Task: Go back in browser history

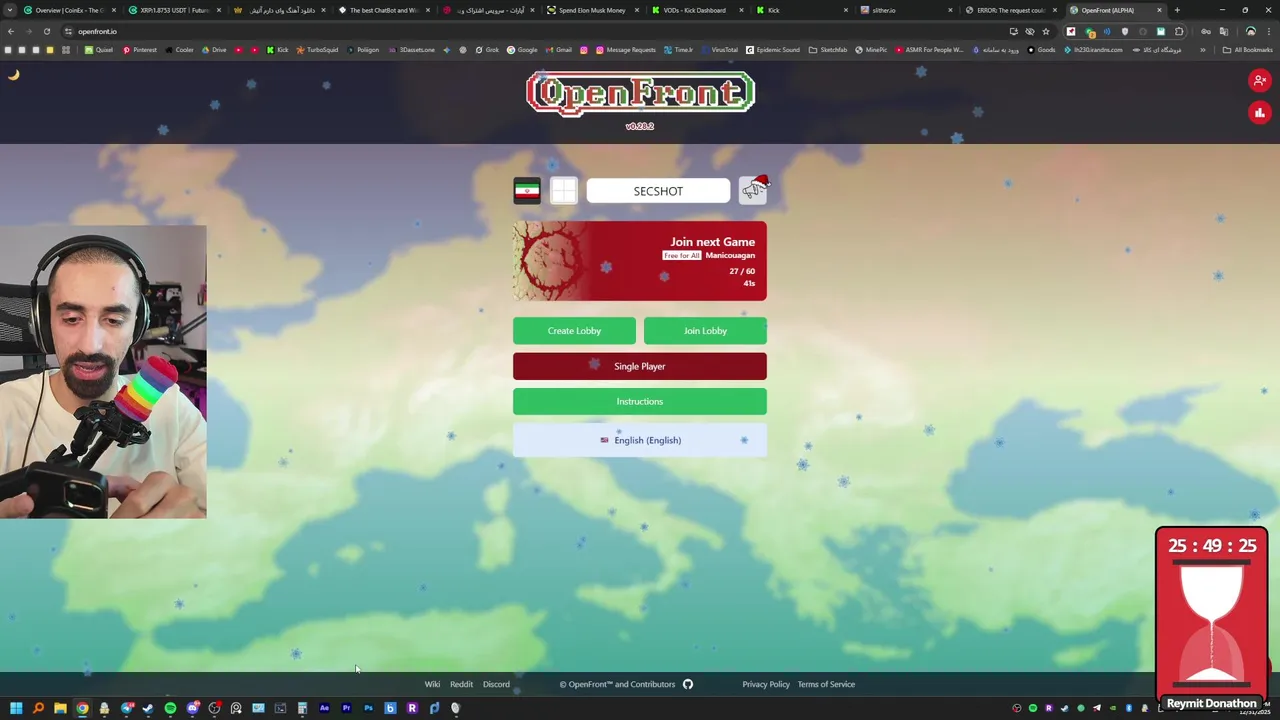Action: click(x=11, y=31)
